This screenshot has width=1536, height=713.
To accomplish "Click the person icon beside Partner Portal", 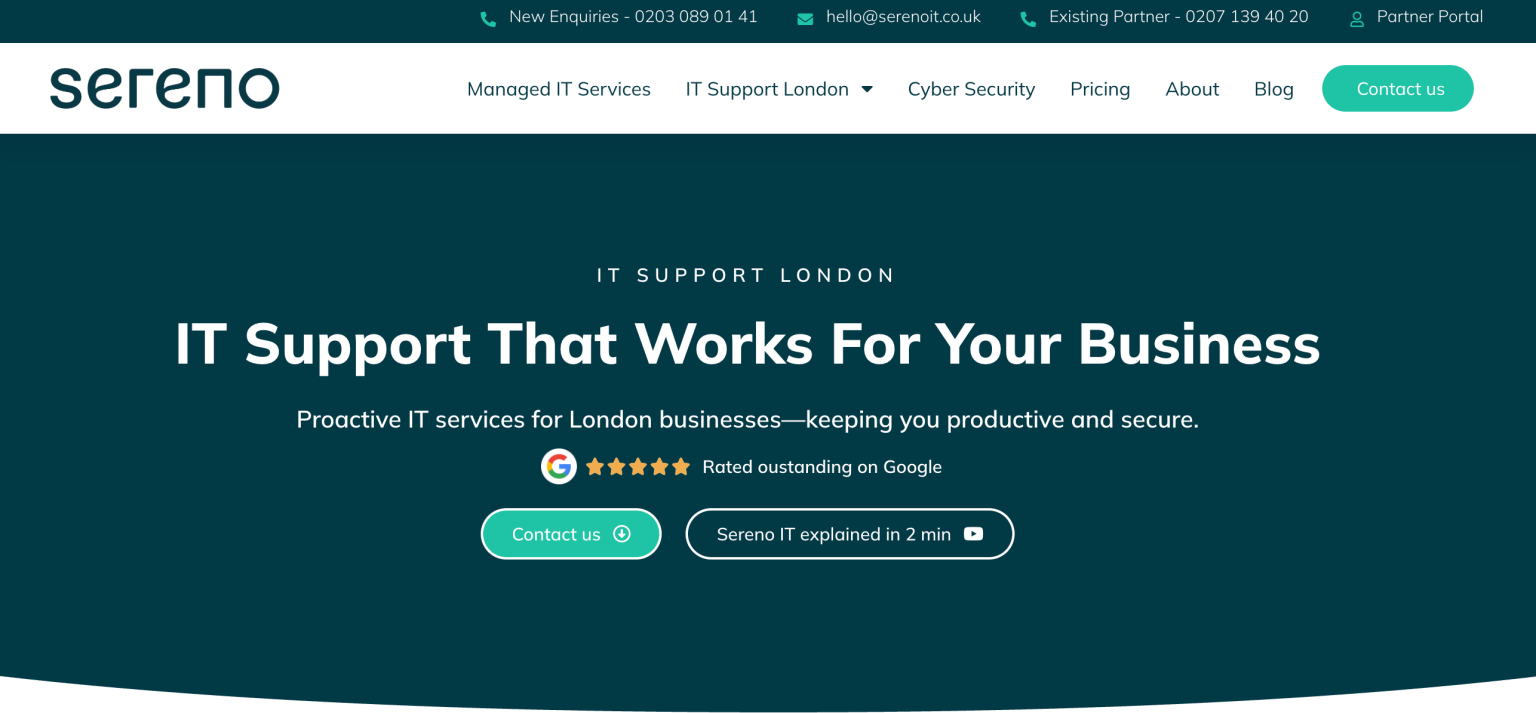I will pyautogui.click(x=1356, y=18).
